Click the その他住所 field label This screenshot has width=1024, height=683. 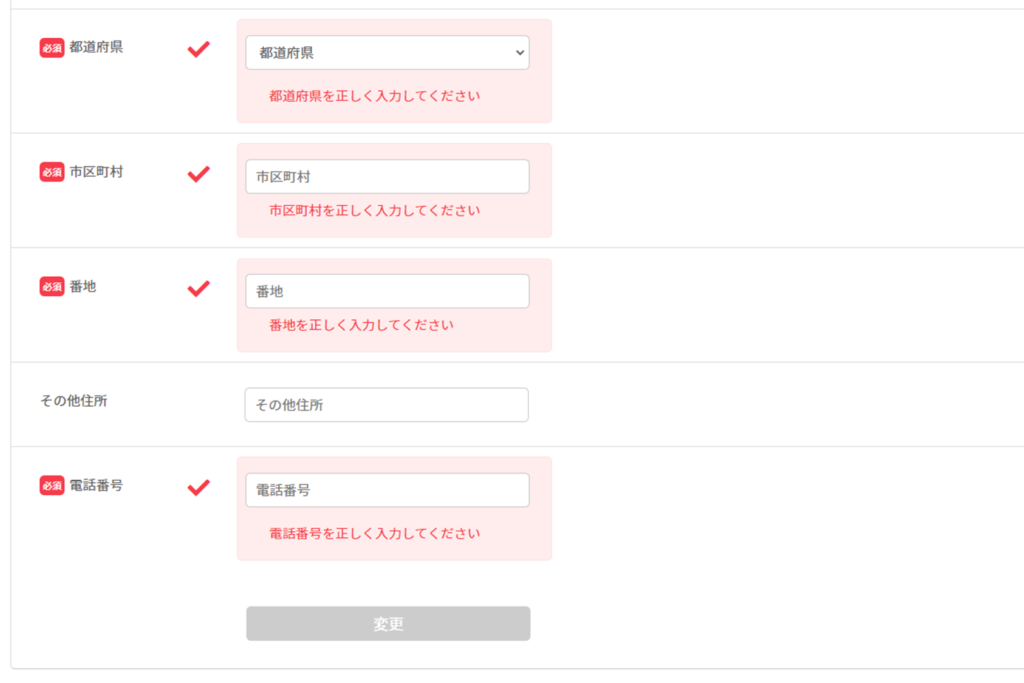tap(74, 401)
